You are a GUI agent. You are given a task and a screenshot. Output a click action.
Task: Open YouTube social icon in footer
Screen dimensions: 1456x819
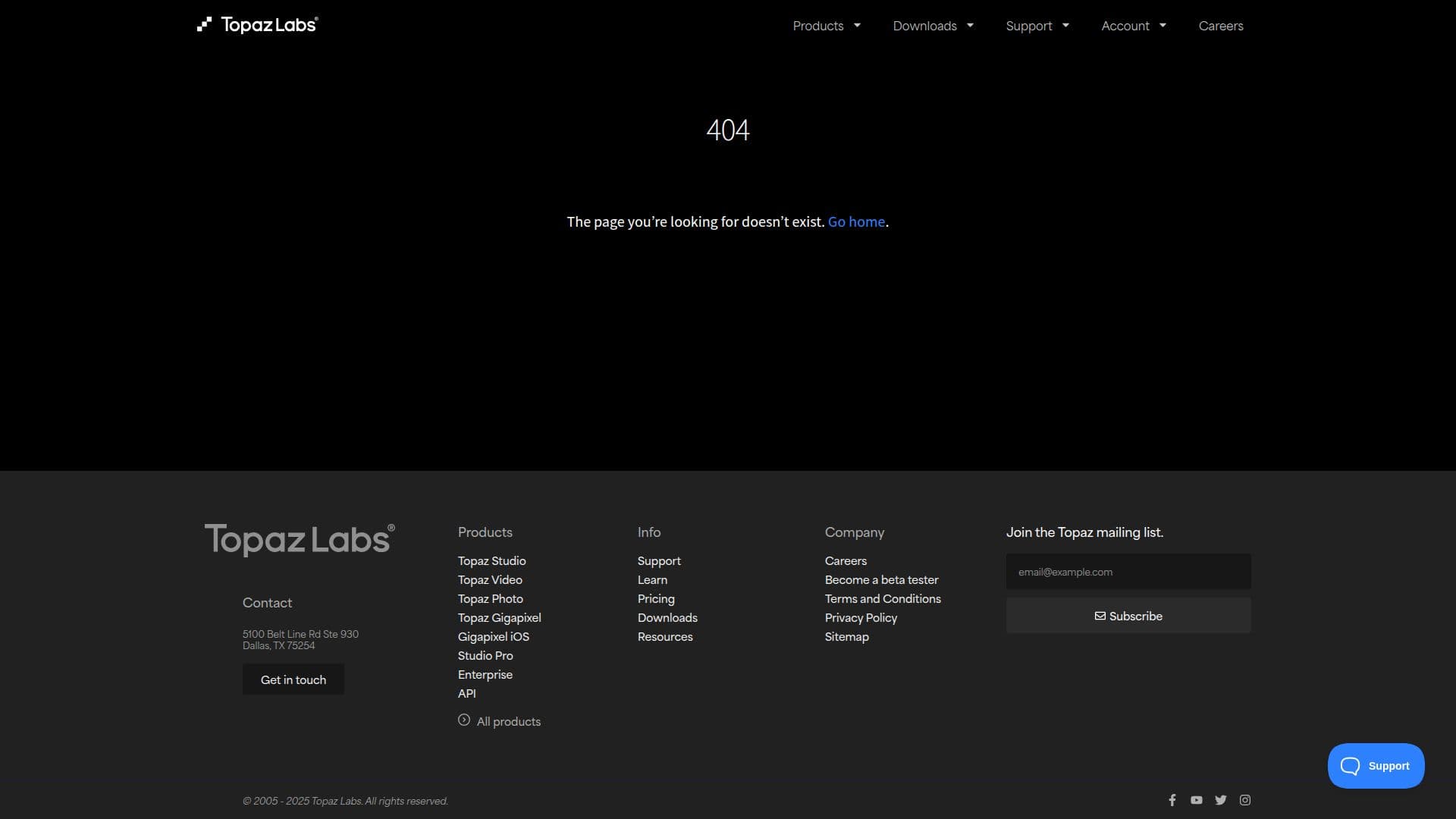[x=1197, y=800]
